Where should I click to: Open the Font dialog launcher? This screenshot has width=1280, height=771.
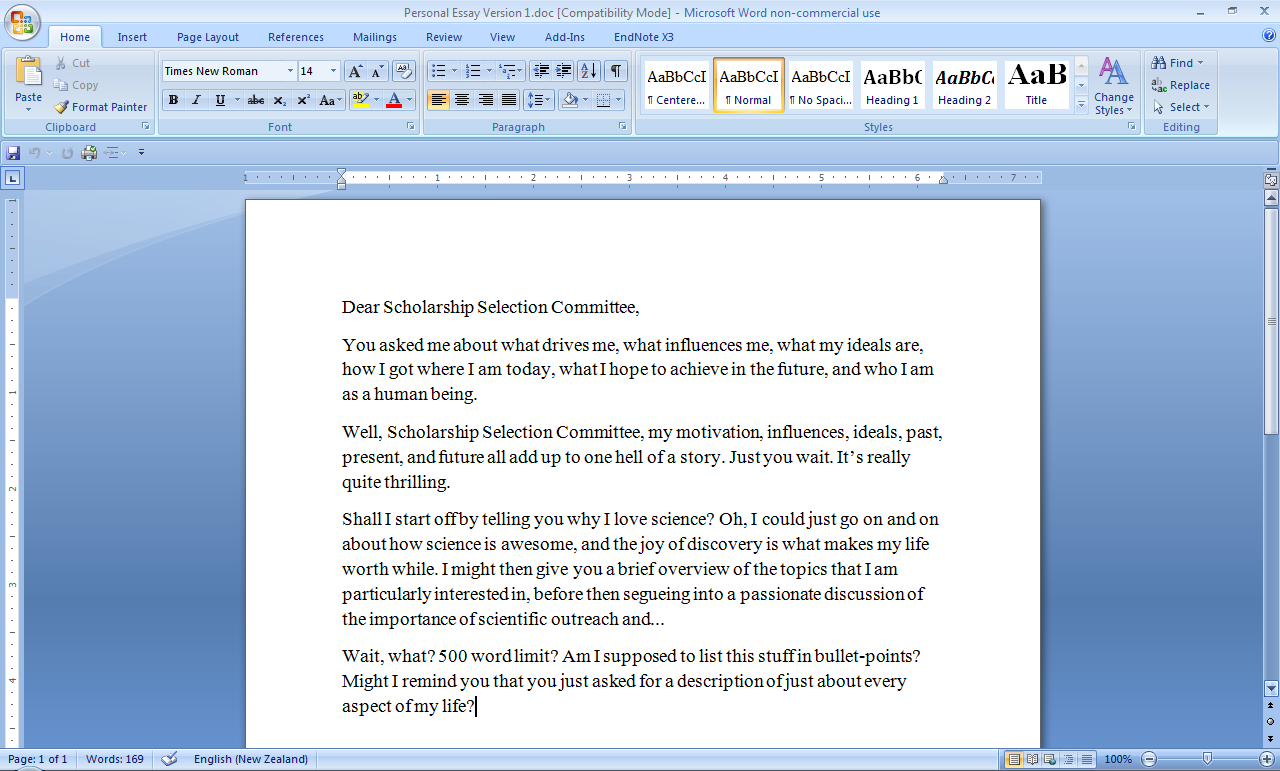410,127
